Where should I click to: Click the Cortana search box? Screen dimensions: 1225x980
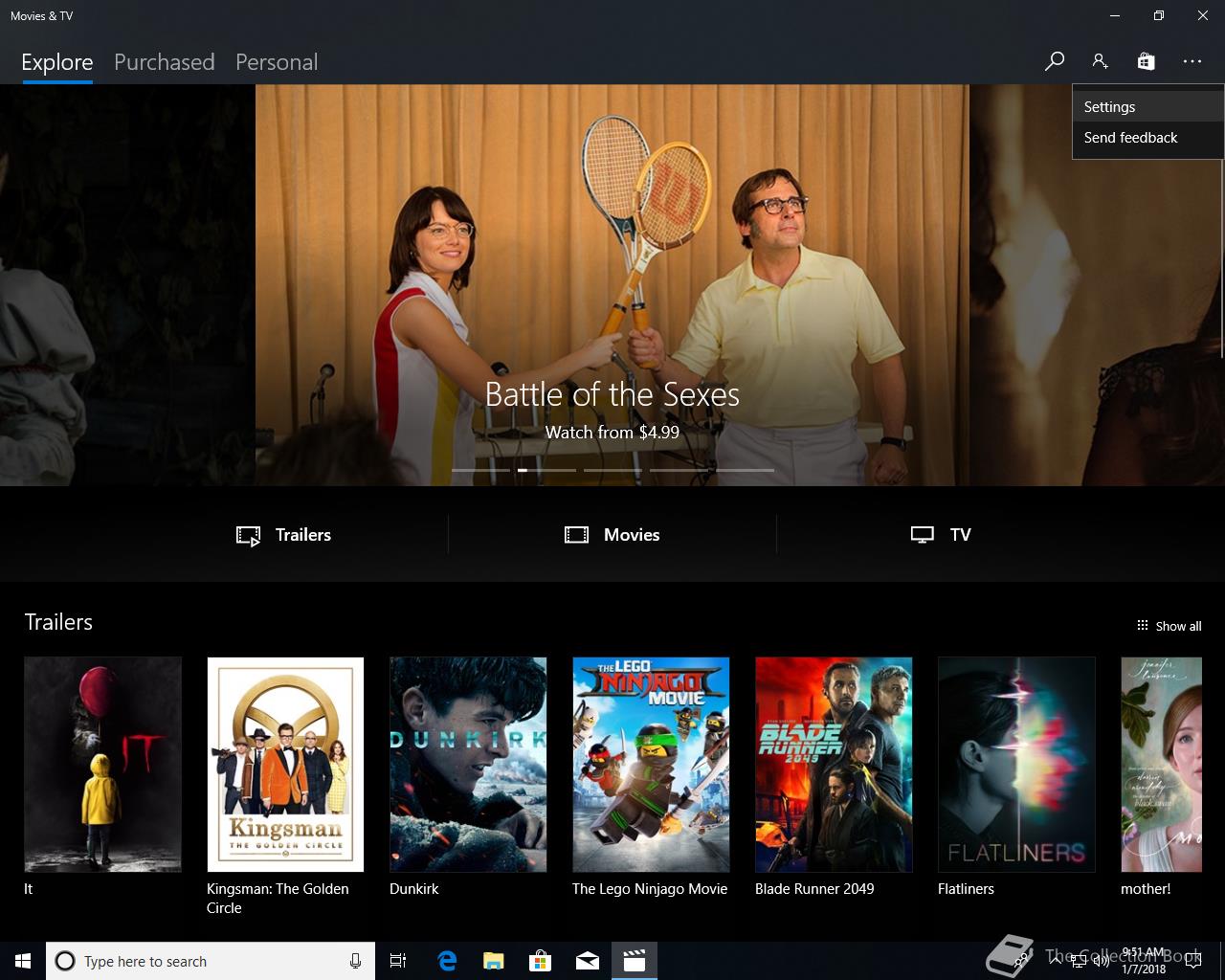coord(211,961)
